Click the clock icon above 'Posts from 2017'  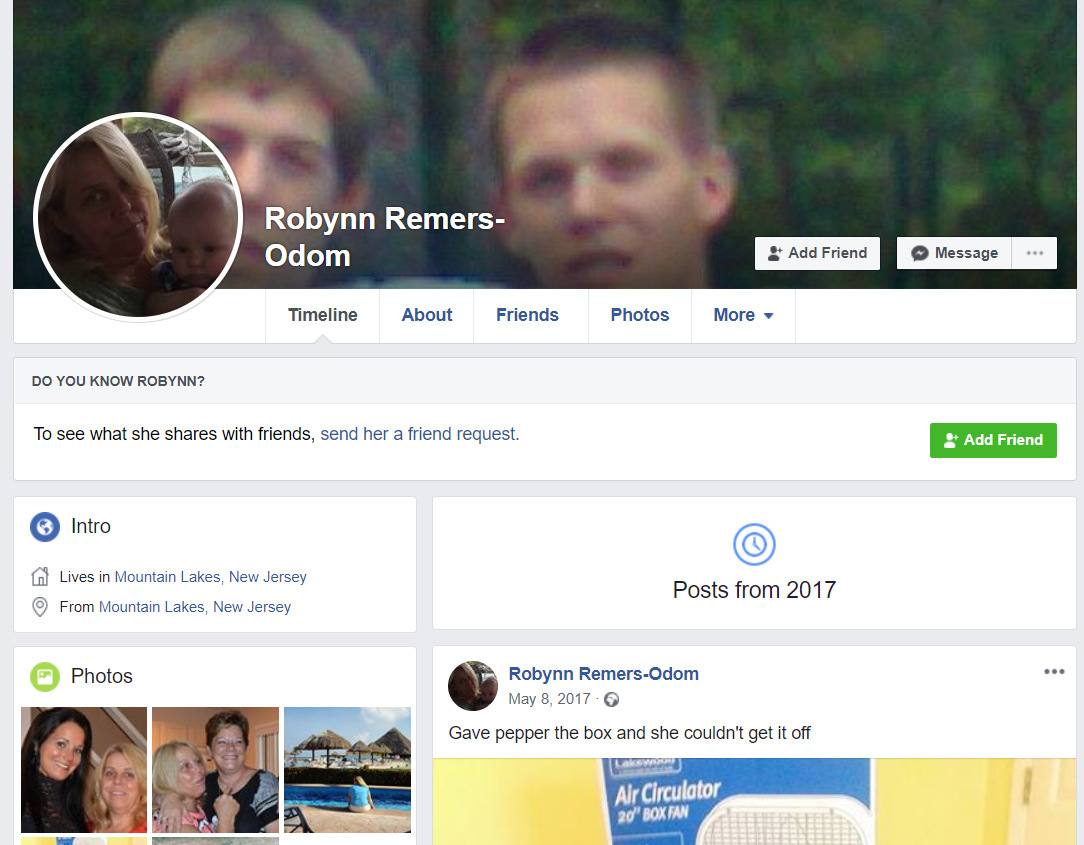click(754, 544)
